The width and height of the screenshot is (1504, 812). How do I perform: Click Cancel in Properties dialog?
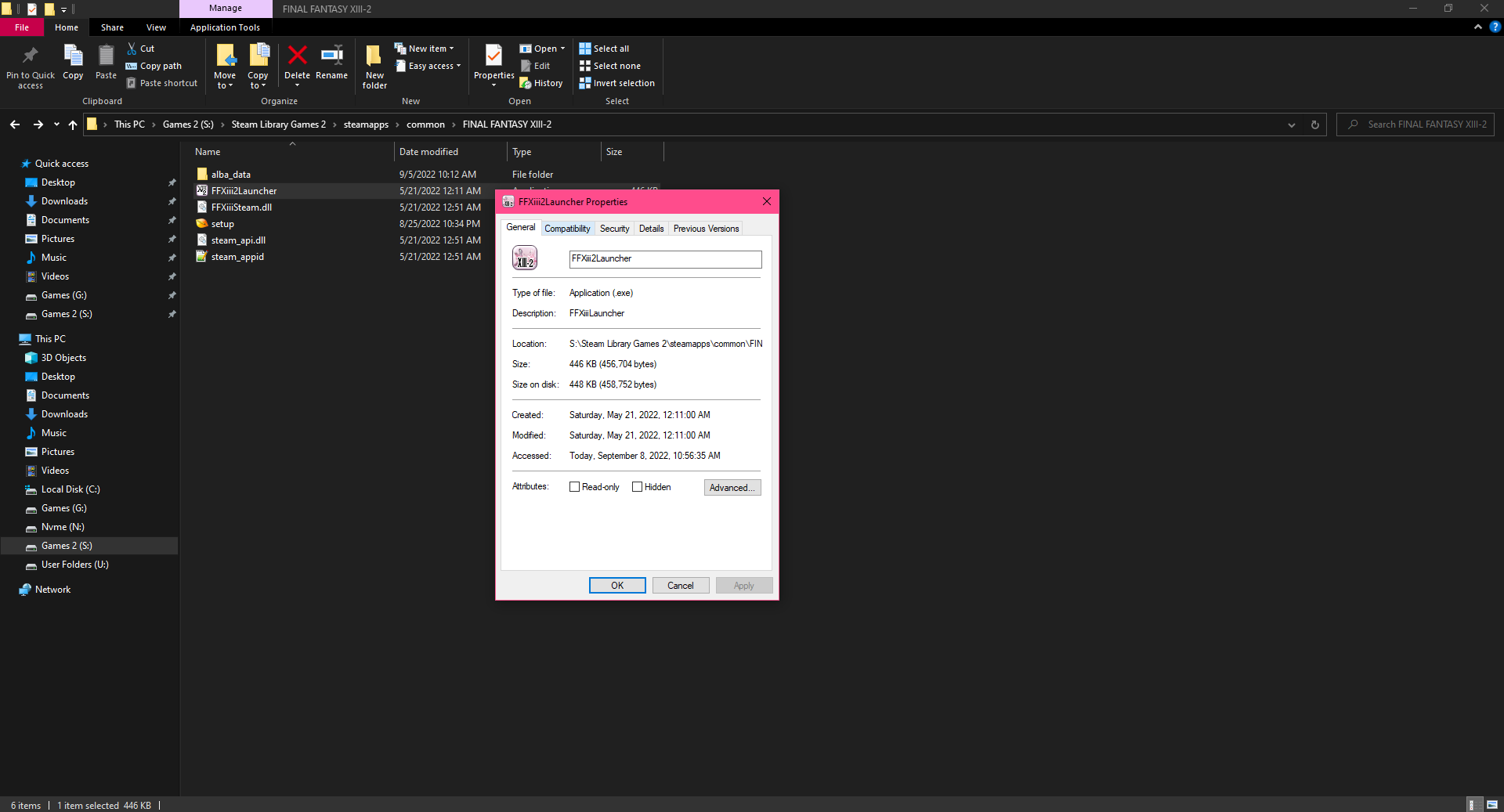681,586
